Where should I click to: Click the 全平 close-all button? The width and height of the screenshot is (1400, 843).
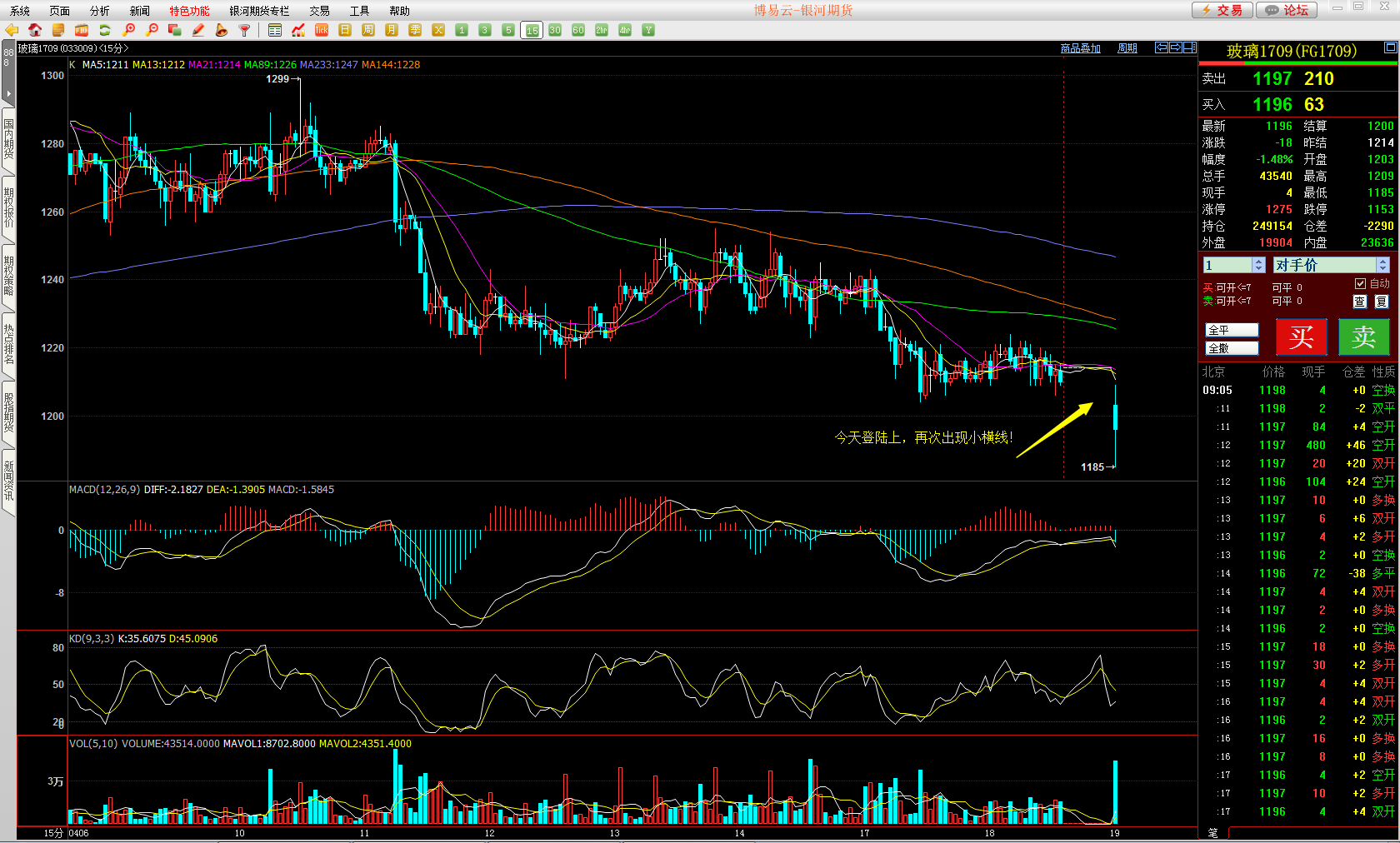click(x=1231, y=330)
